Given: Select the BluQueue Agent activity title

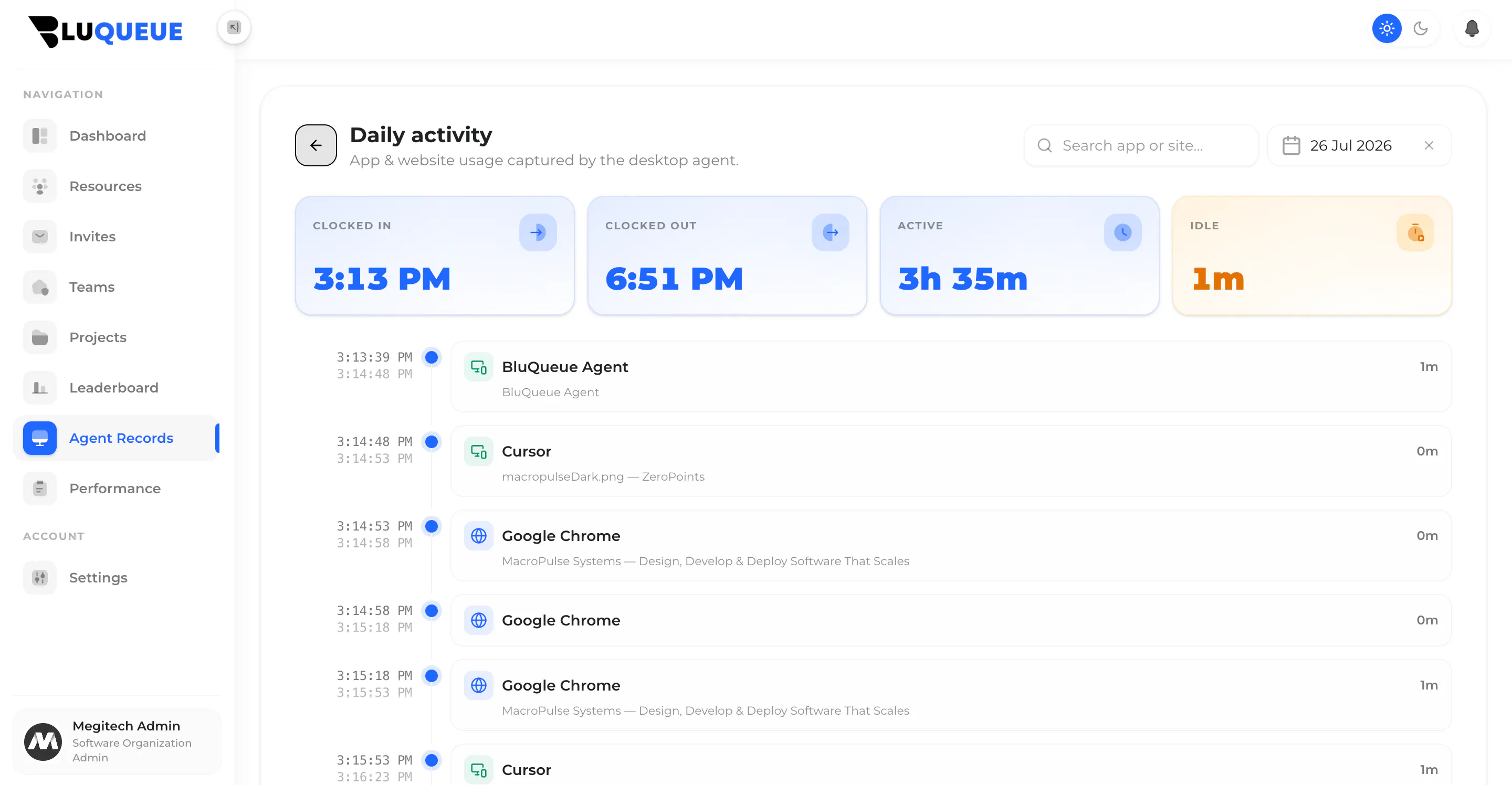Looking at the screenshot, I should tap(565, 367).
